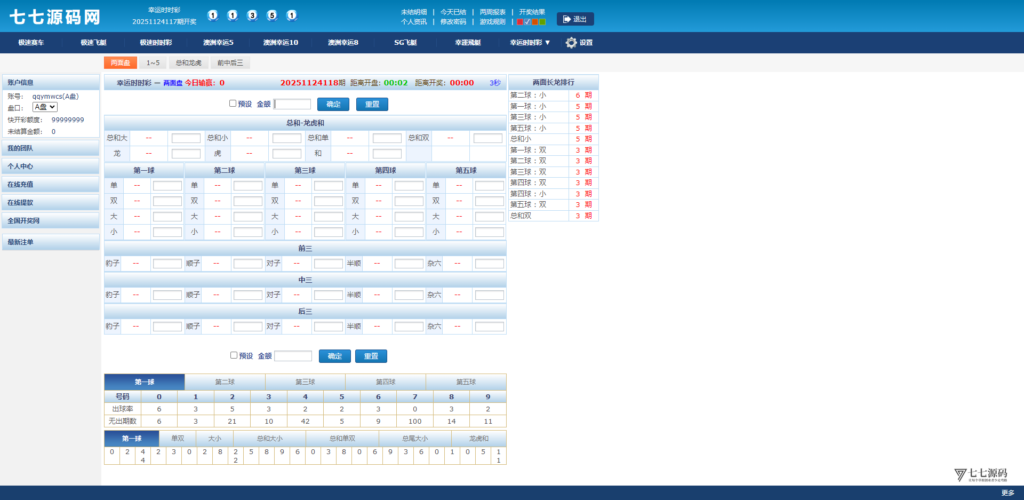Go to 极速飞艇 in the navigation bar

point(93,42)
